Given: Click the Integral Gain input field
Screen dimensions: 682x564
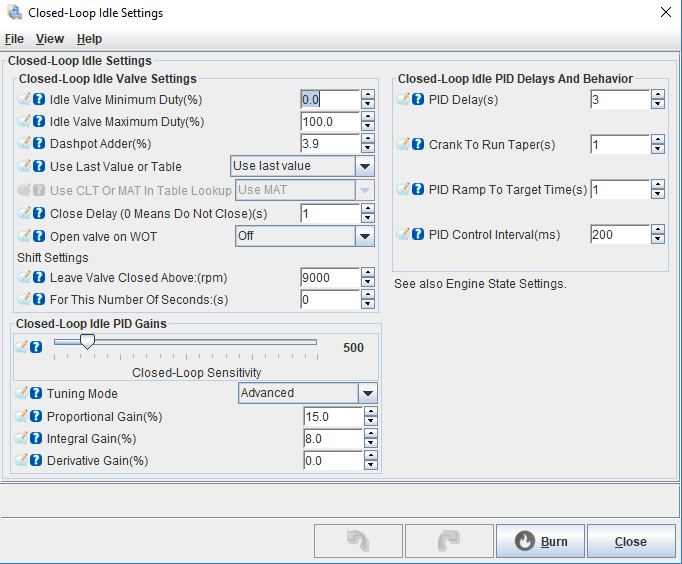Looking at the screenshot, I should pyautogui.click(x=332, y=439).
